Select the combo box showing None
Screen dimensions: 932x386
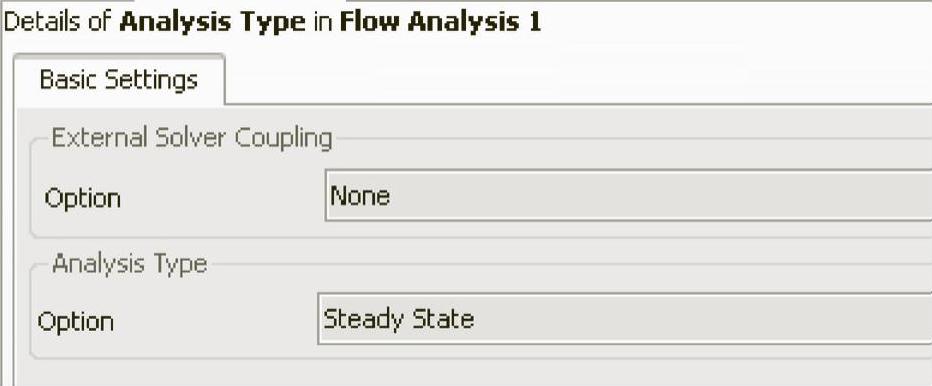coord(628,196)
